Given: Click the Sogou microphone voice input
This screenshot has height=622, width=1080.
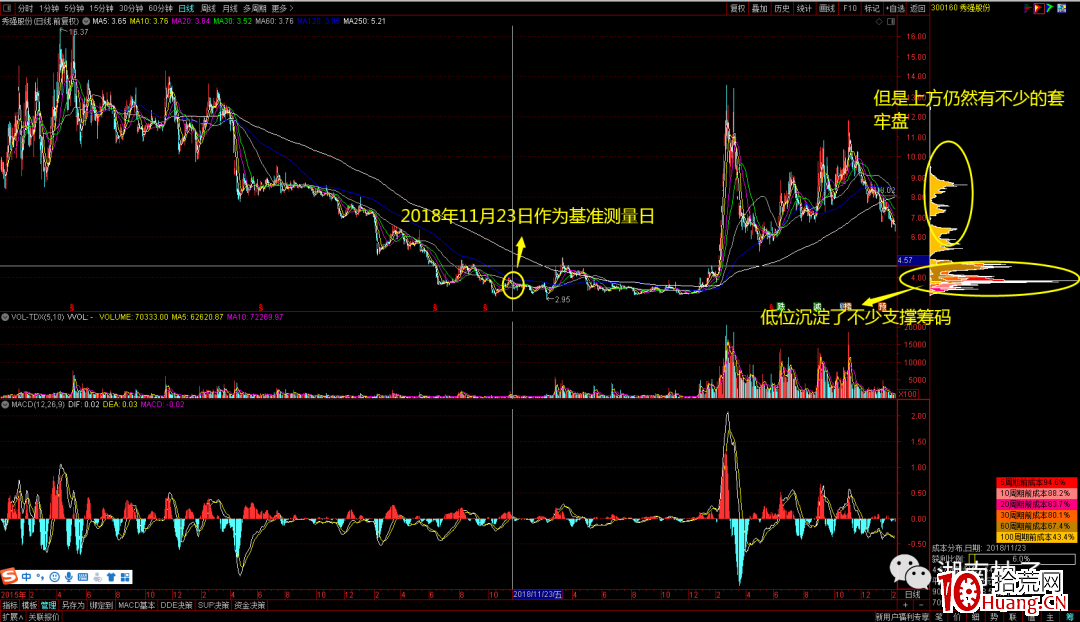Looking at the screenshot, I should tap(69, 577).
